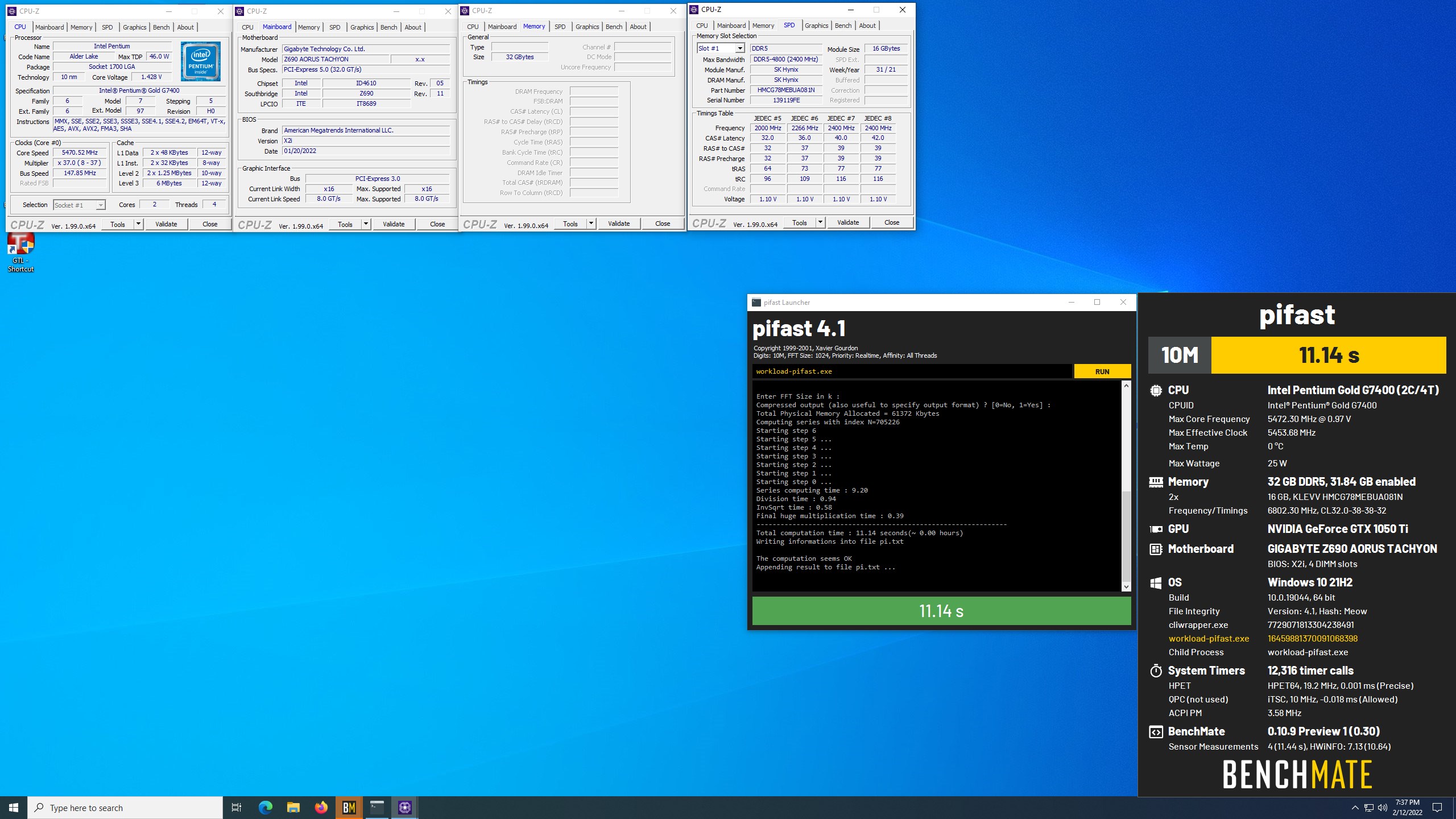Click the System Timers stopwatch icon
The height and width of the screenshot is (819, 1456).
[x=1156, y=671]
